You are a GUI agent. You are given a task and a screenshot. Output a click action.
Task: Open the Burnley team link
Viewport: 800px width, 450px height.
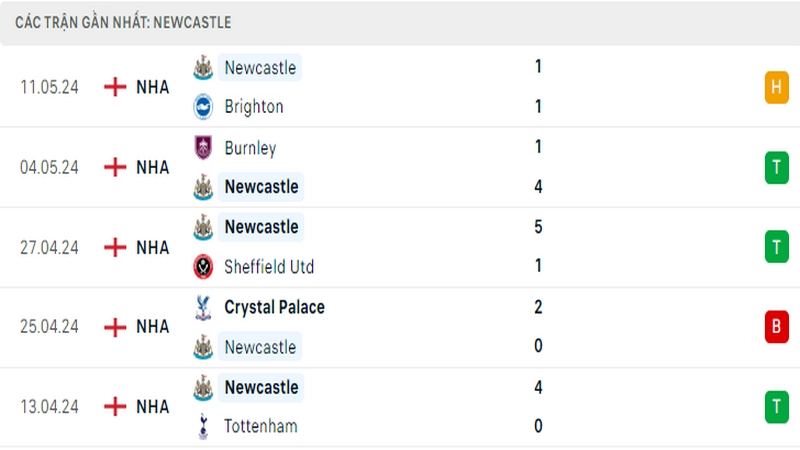tap(250, 148)
